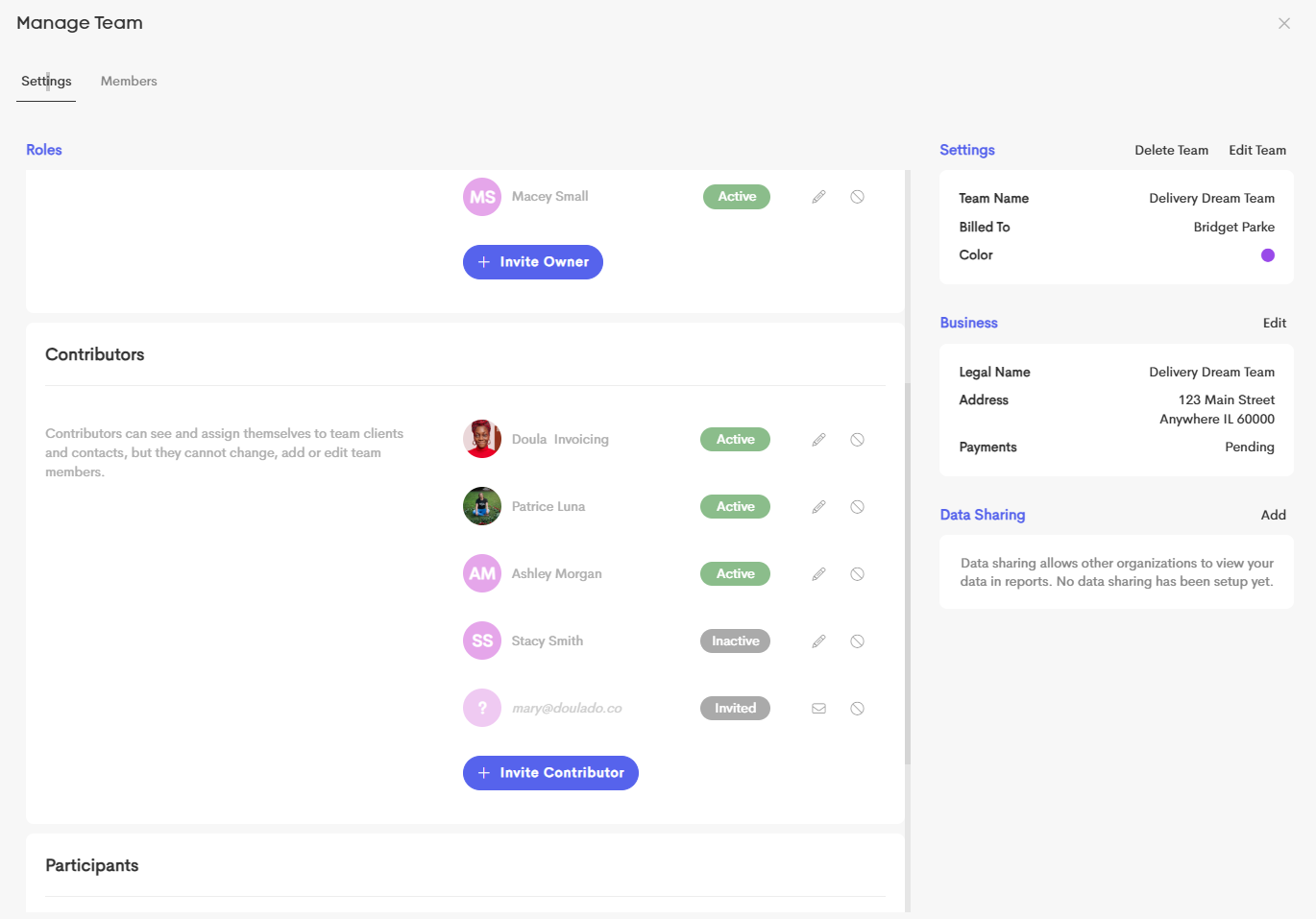Remove Macey Small using the block icon

tap(857, 197)
